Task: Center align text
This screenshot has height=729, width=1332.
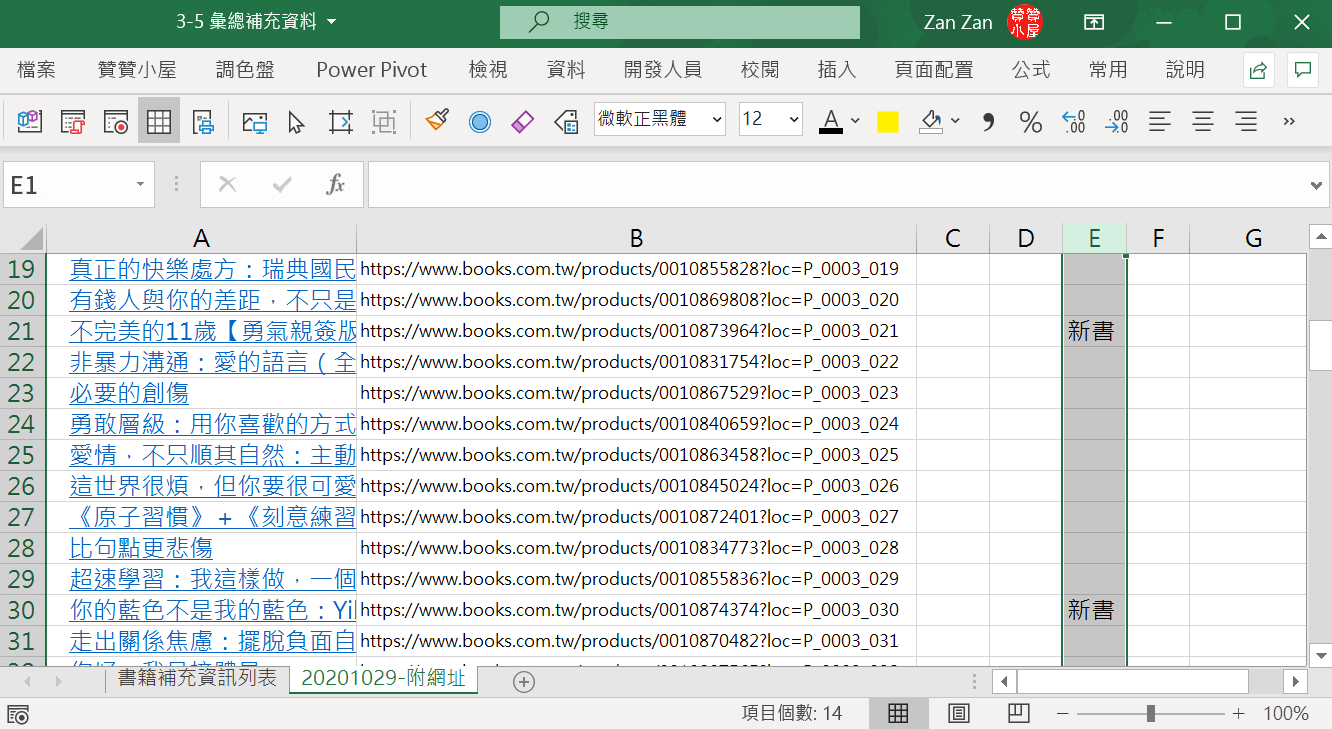Action: pos(1203,121)
